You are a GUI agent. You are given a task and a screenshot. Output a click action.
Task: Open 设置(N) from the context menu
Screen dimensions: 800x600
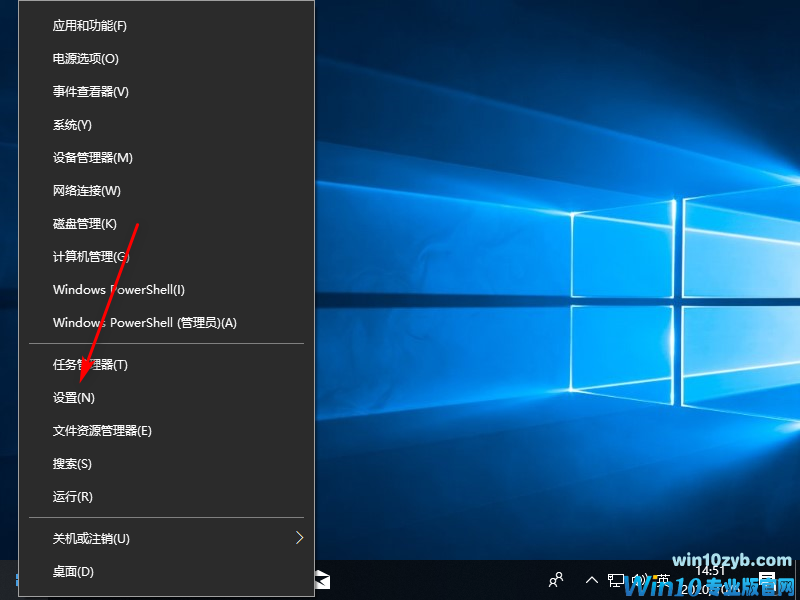tap(74, 398)
